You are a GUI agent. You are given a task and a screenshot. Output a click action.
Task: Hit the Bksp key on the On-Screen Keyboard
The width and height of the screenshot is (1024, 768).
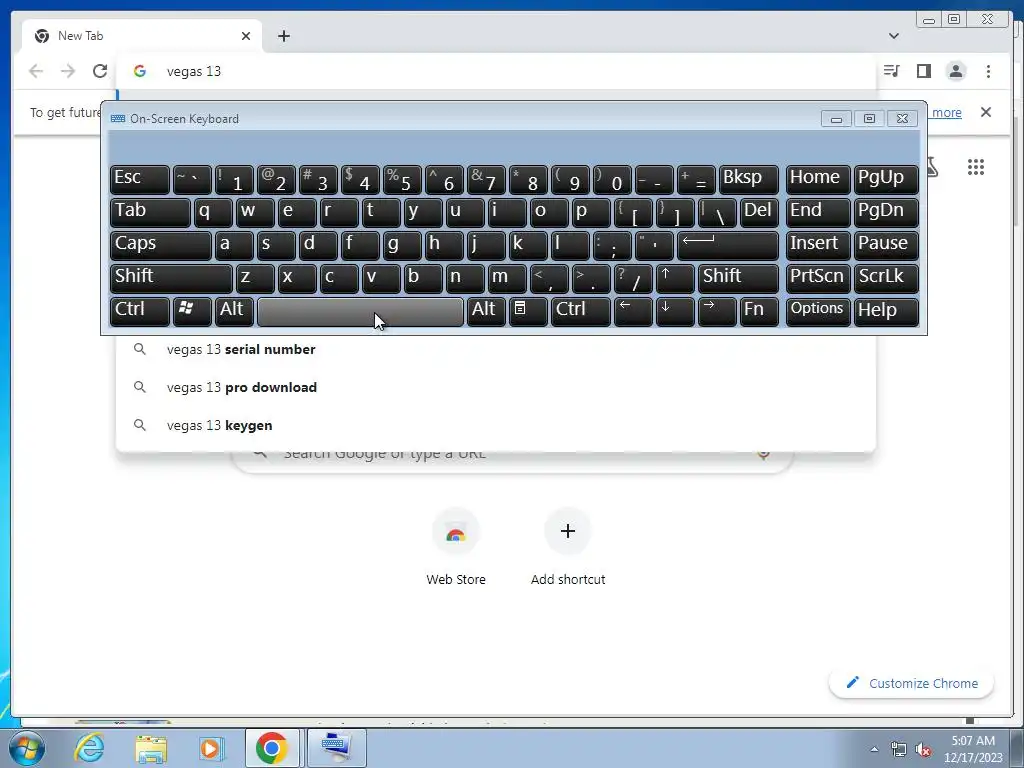tap(748, 179)
